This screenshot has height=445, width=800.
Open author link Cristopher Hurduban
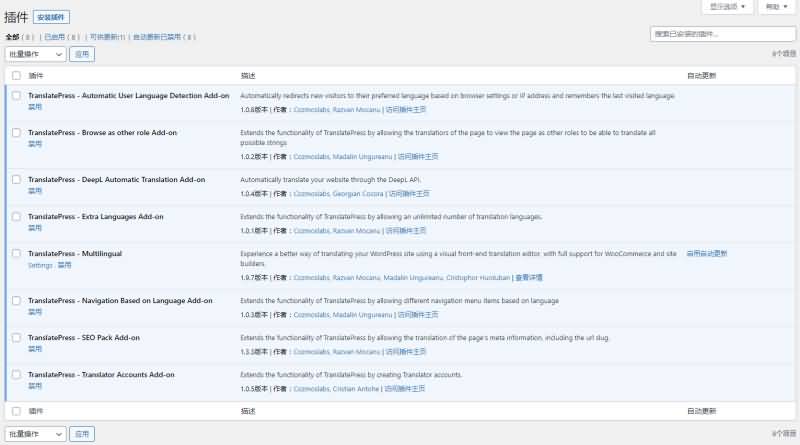pyautogui.click(x=478, y=278)
